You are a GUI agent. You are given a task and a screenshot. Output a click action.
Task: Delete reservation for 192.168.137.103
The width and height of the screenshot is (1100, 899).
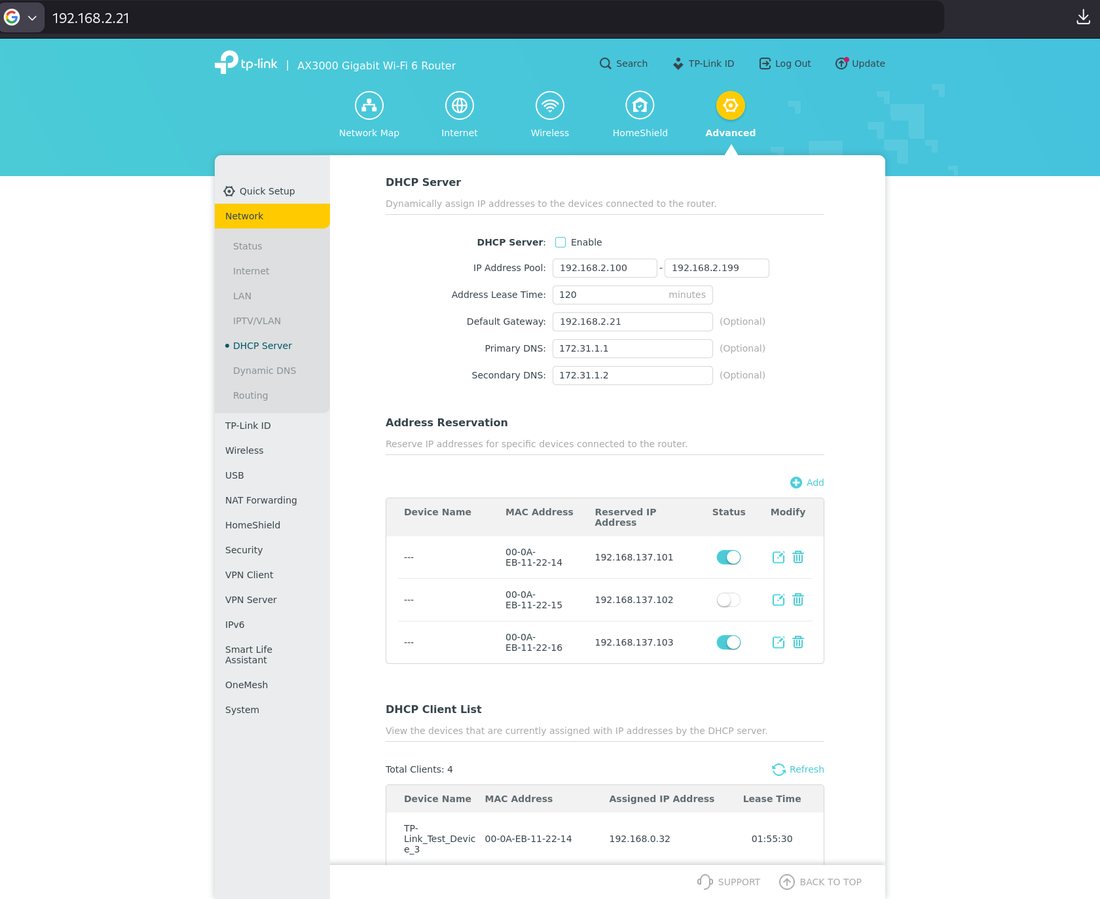coord(798,642)
